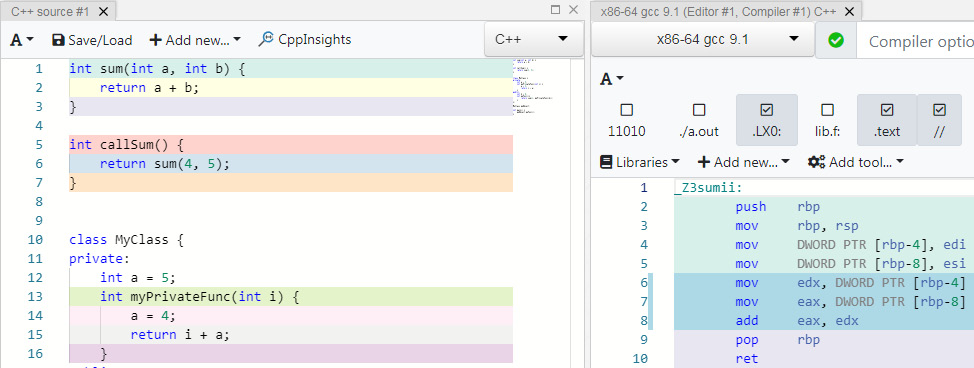
Task: Open the compiler pane font size menu
Action: pos(612,79)
